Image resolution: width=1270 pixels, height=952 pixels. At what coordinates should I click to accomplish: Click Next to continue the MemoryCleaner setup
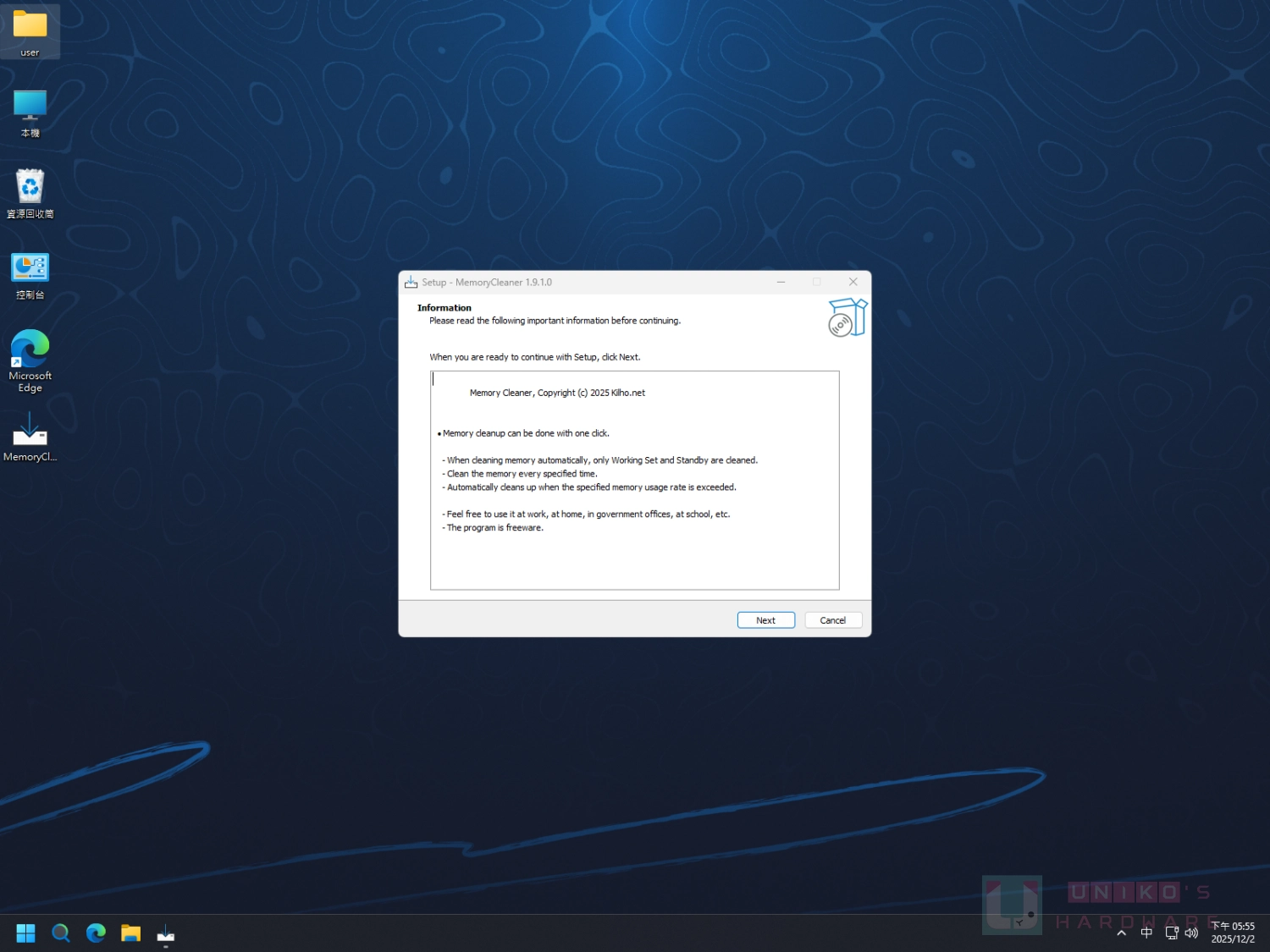pyautogui.click(x=765, y=620)
